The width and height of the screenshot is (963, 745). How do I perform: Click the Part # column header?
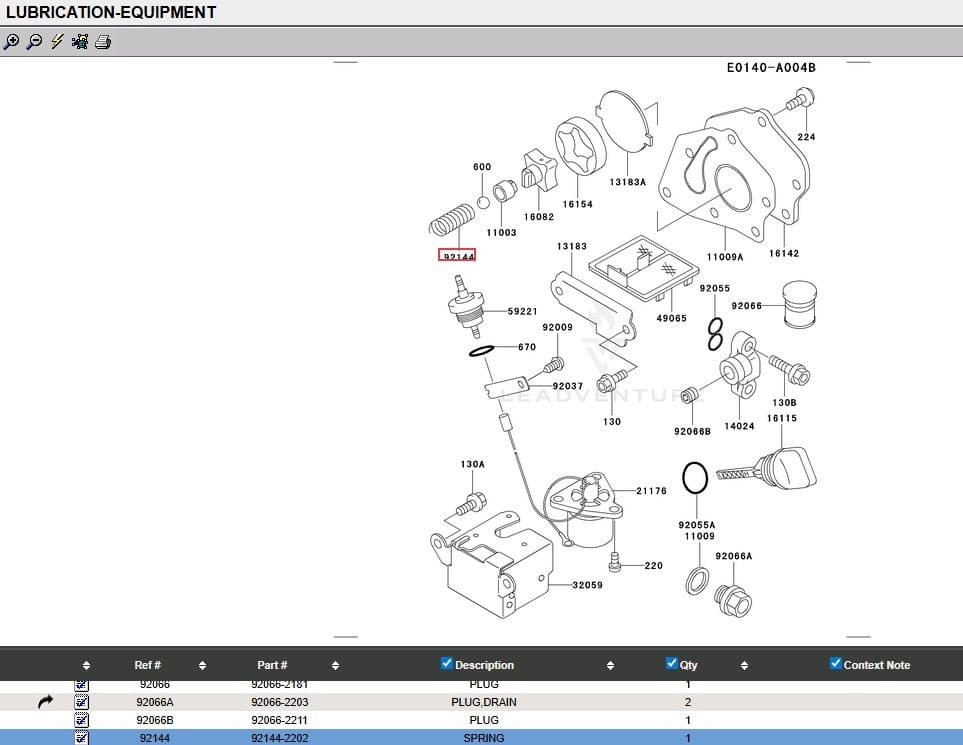point(272,665)
